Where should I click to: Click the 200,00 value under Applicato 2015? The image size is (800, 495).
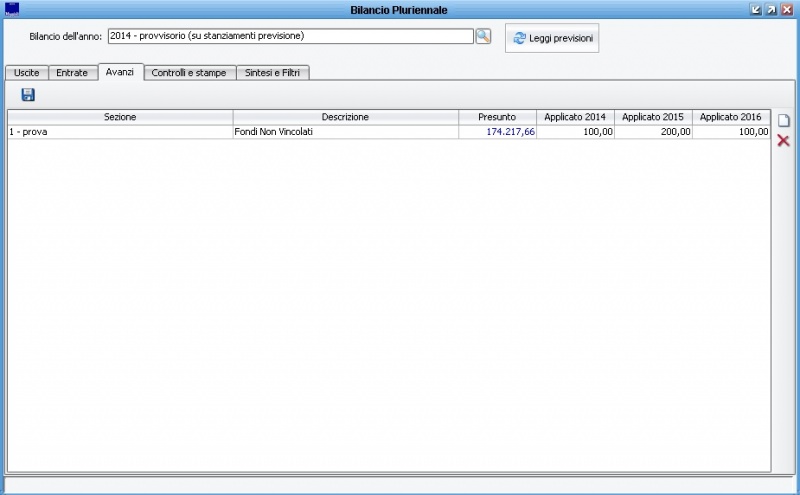pyautogui.click(x=653, y=132)
